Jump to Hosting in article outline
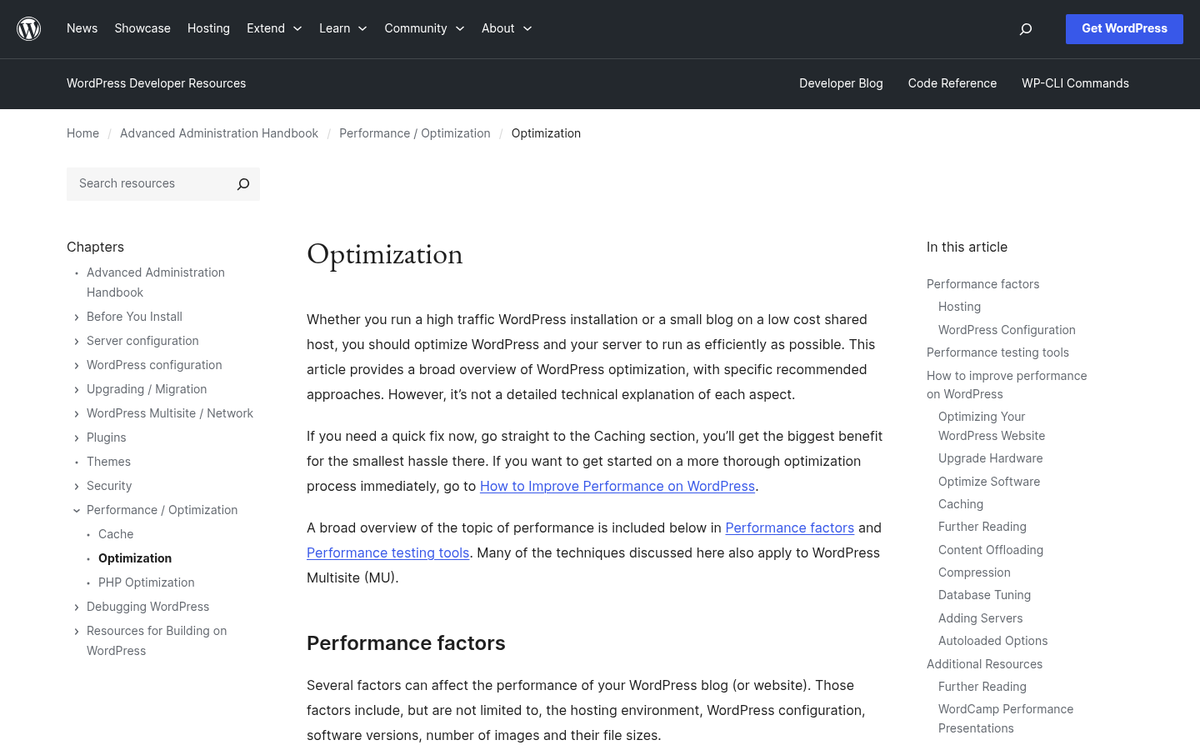Viewport: 1200px width, 750px height. [959, 307]
